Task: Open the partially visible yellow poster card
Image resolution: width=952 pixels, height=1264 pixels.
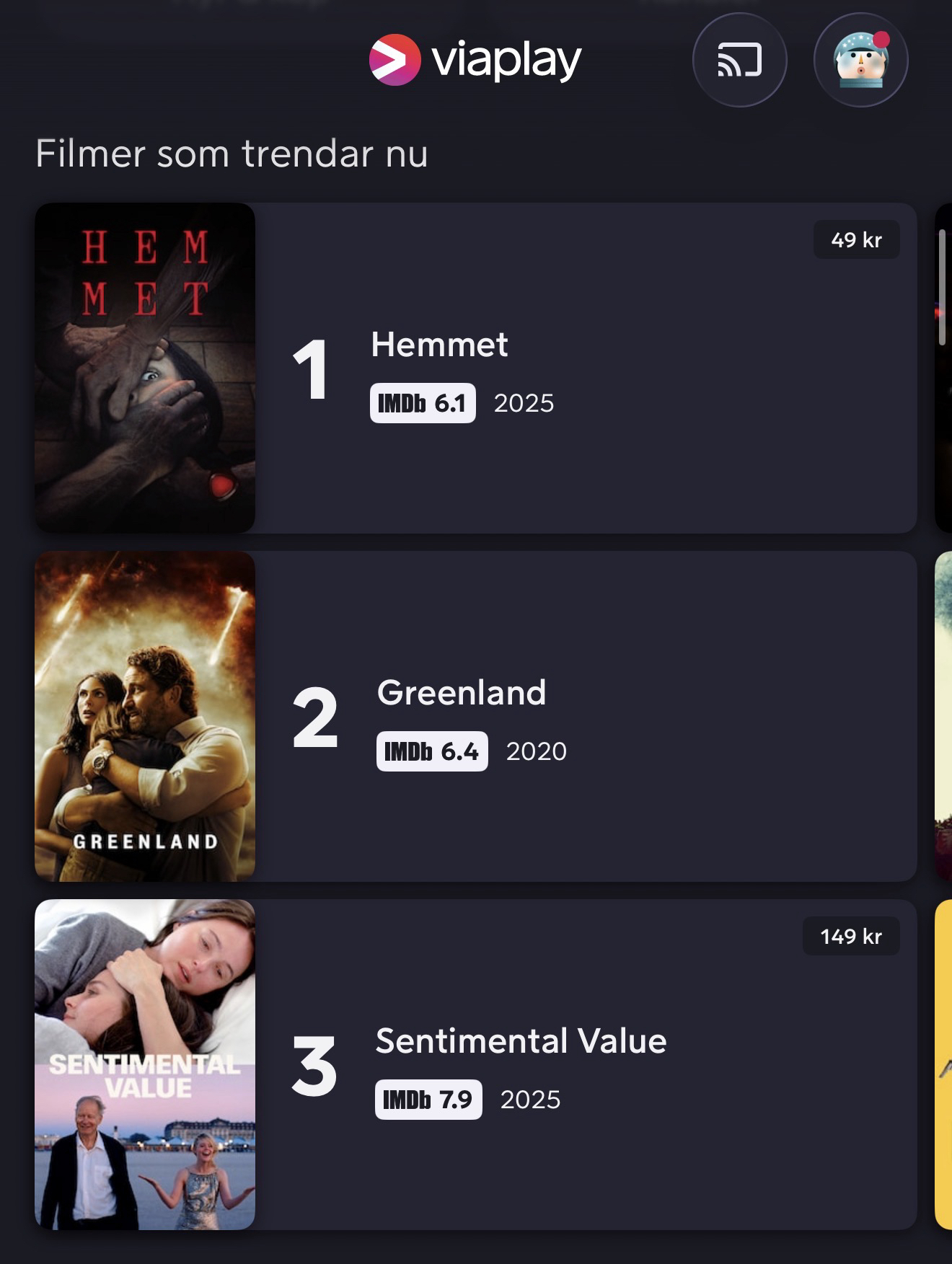Action: click(943, 1064)
